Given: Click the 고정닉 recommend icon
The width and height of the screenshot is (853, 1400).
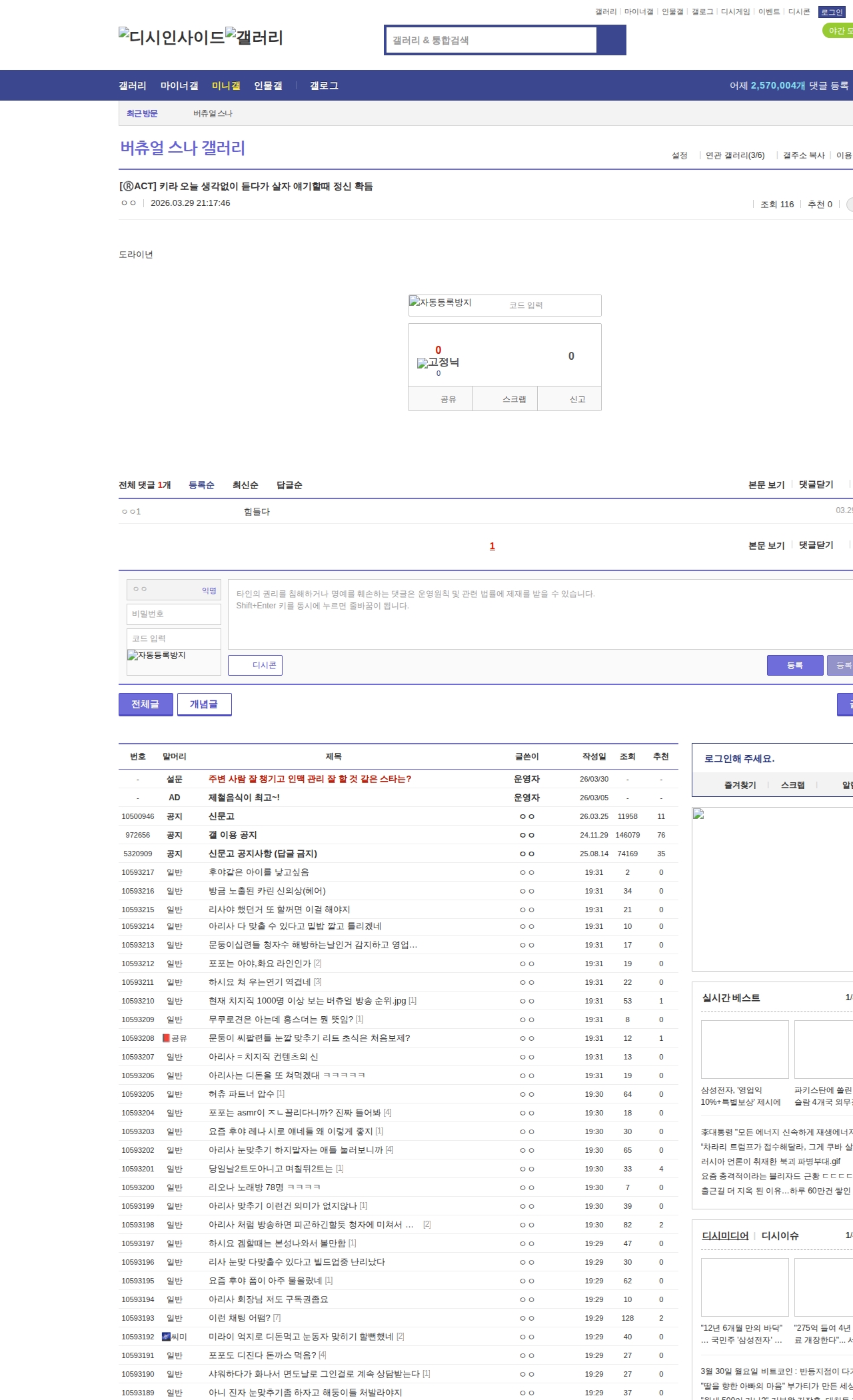Looking at the screenshot, I should pyautogui.click(x=438, y=362).
